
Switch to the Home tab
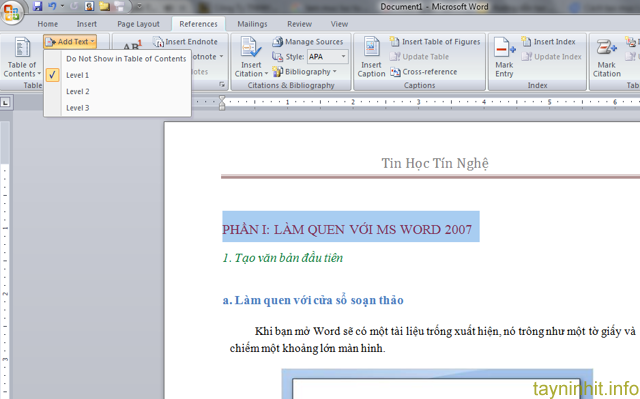pos(48,24)
